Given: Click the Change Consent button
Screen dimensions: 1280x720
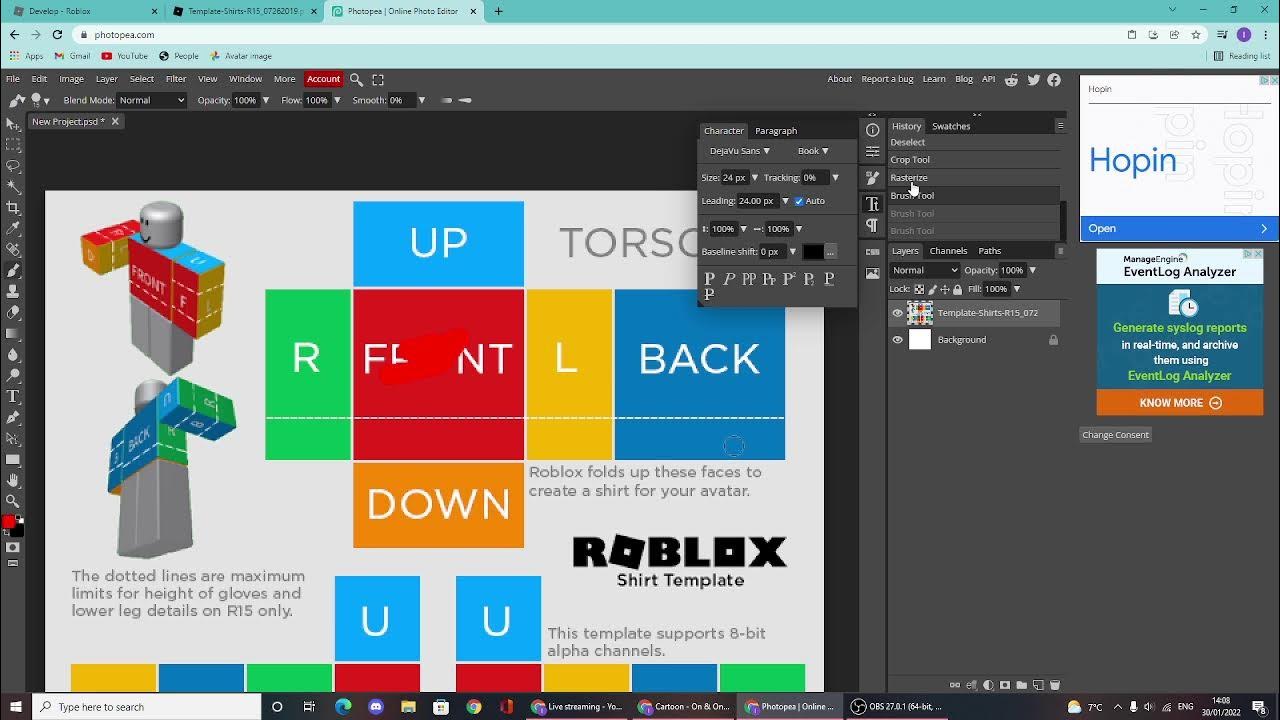Looking at the screenshot, I should [1115, 435].
